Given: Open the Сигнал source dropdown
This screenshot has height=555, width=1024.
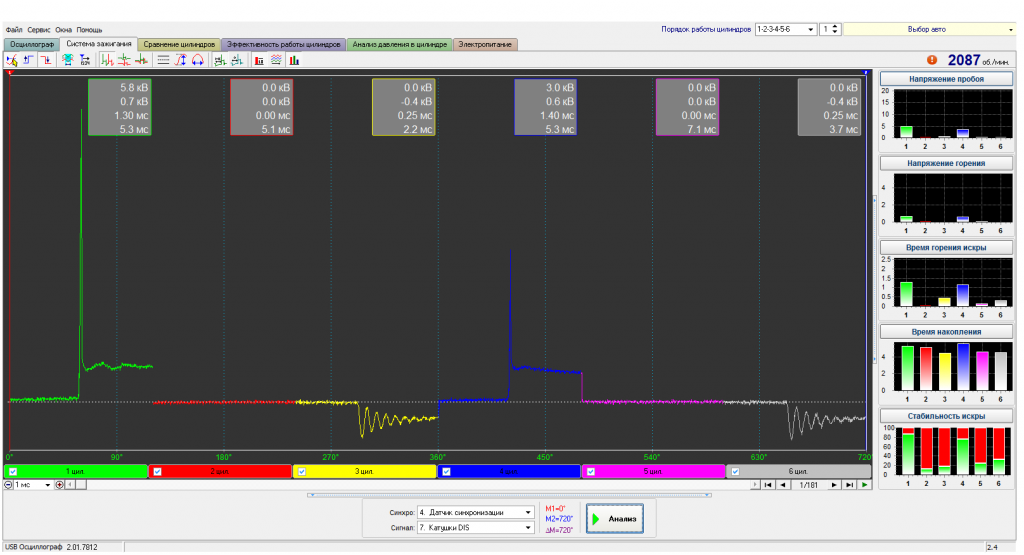Looking at the screenshot, I should click(475, 528).
